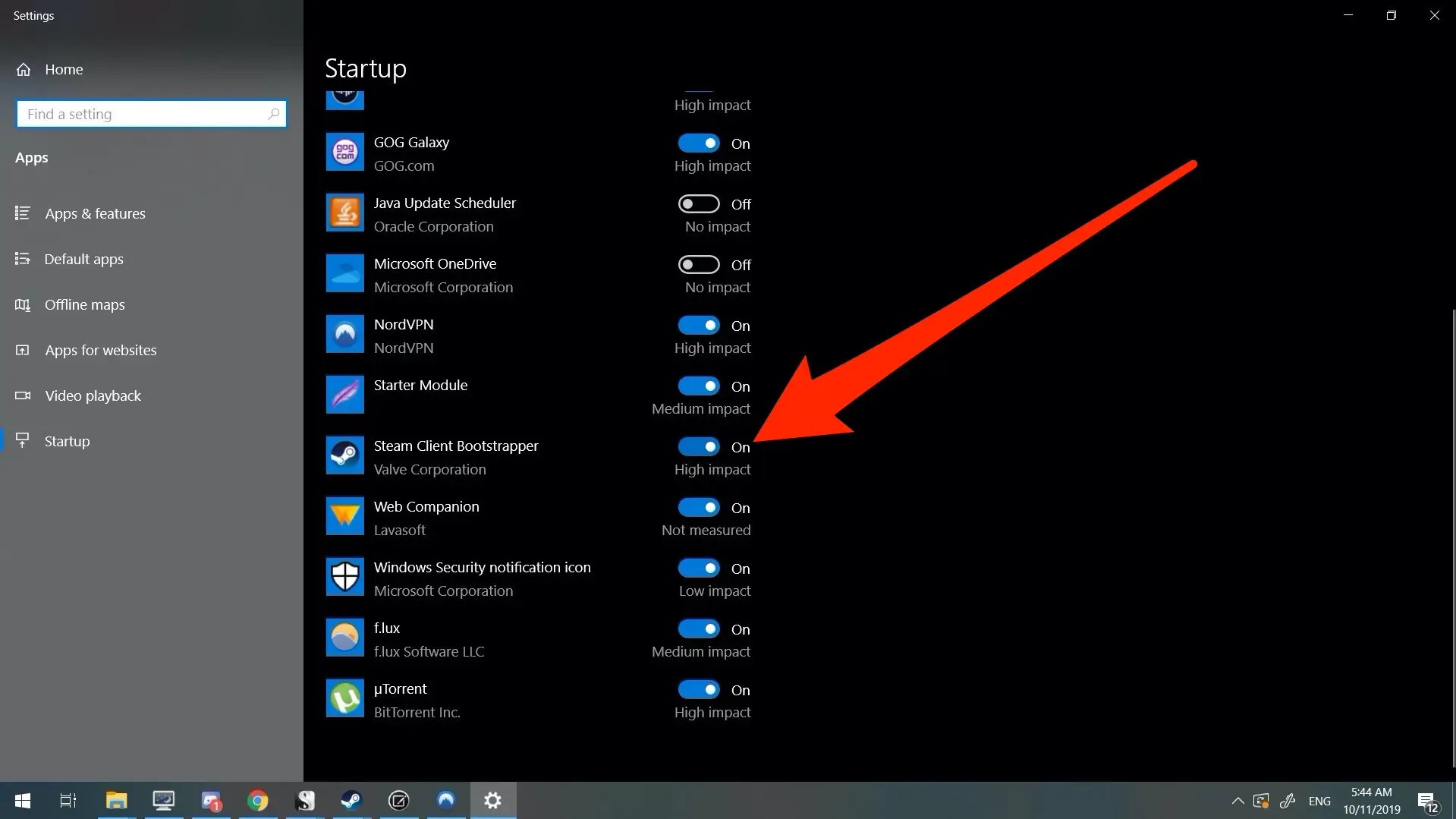The image size is (1456, 819).
Task: Switch off f.lux startup toggle
Action: pos(699,628)
